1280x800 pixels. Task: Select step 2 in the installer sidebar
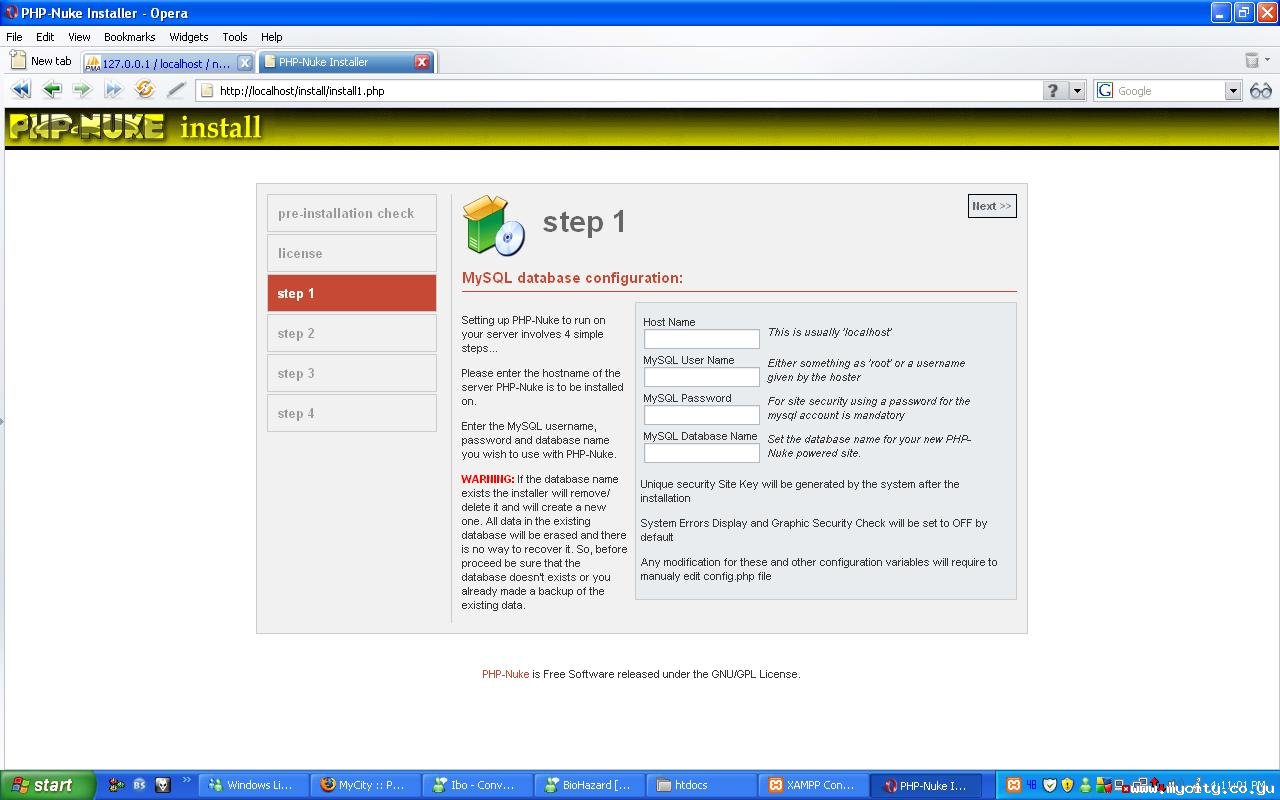(352, 333)
